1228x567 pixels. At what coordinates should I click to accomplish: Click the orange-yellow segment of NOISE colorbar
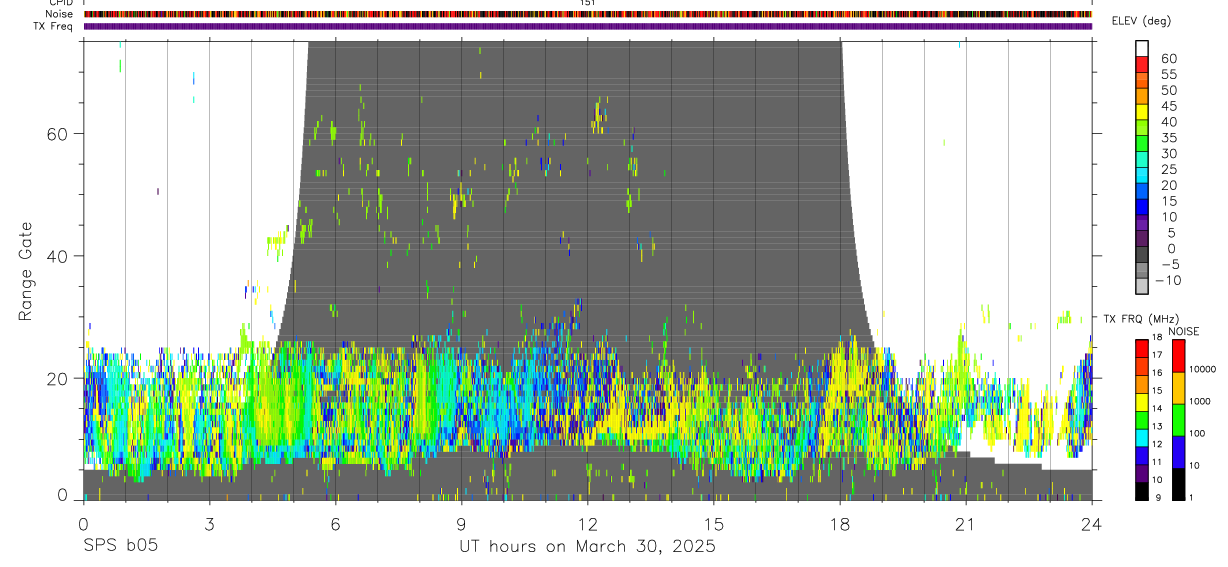(x=1178, y=387)
